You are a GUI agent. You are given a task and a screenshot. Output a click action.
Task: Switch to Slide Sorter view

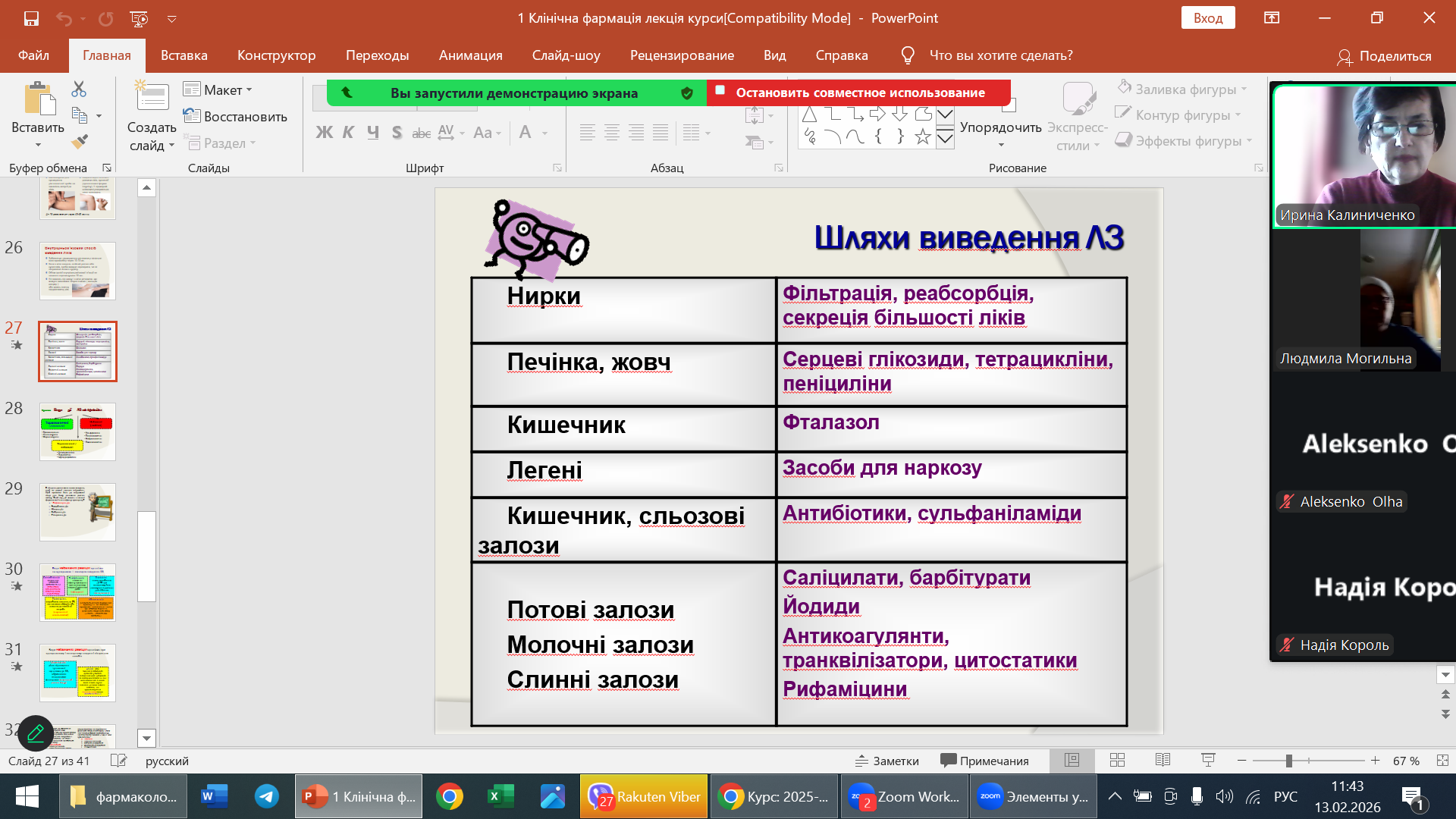click(1117, 761)
